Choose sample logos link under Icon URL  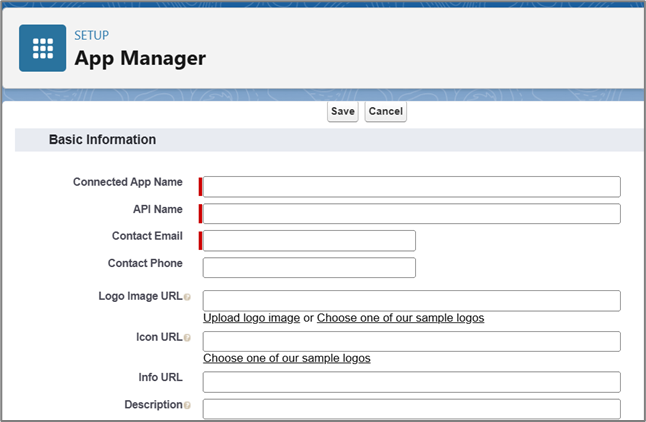click(286, 358)
